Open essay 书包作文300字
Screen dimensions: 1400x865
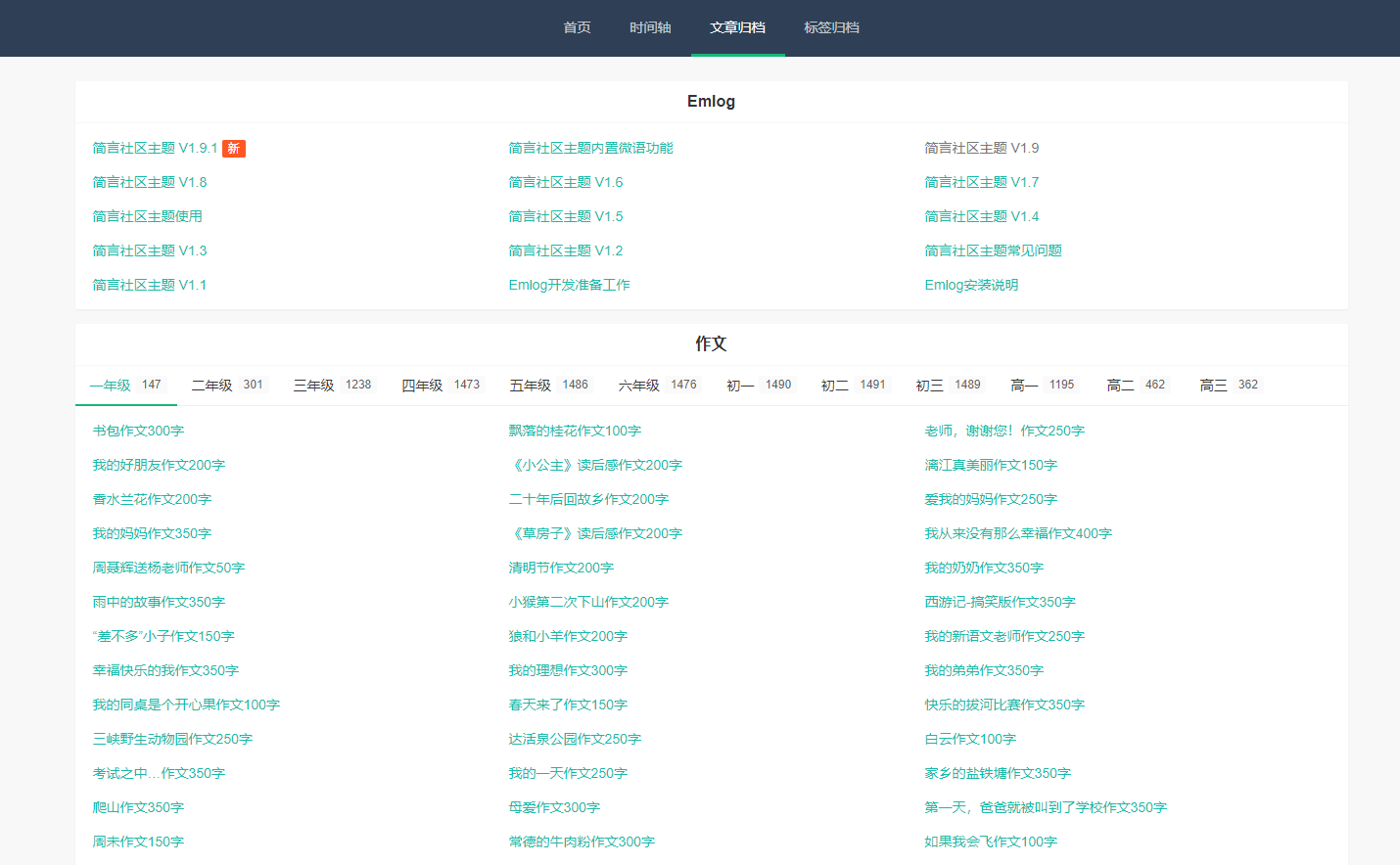[138, 431]
